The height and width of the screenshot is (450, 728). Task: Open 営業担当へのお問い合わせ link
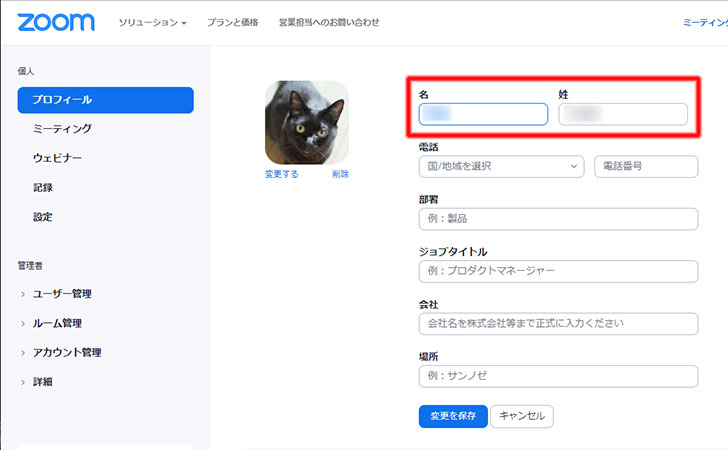pos(329,22)
